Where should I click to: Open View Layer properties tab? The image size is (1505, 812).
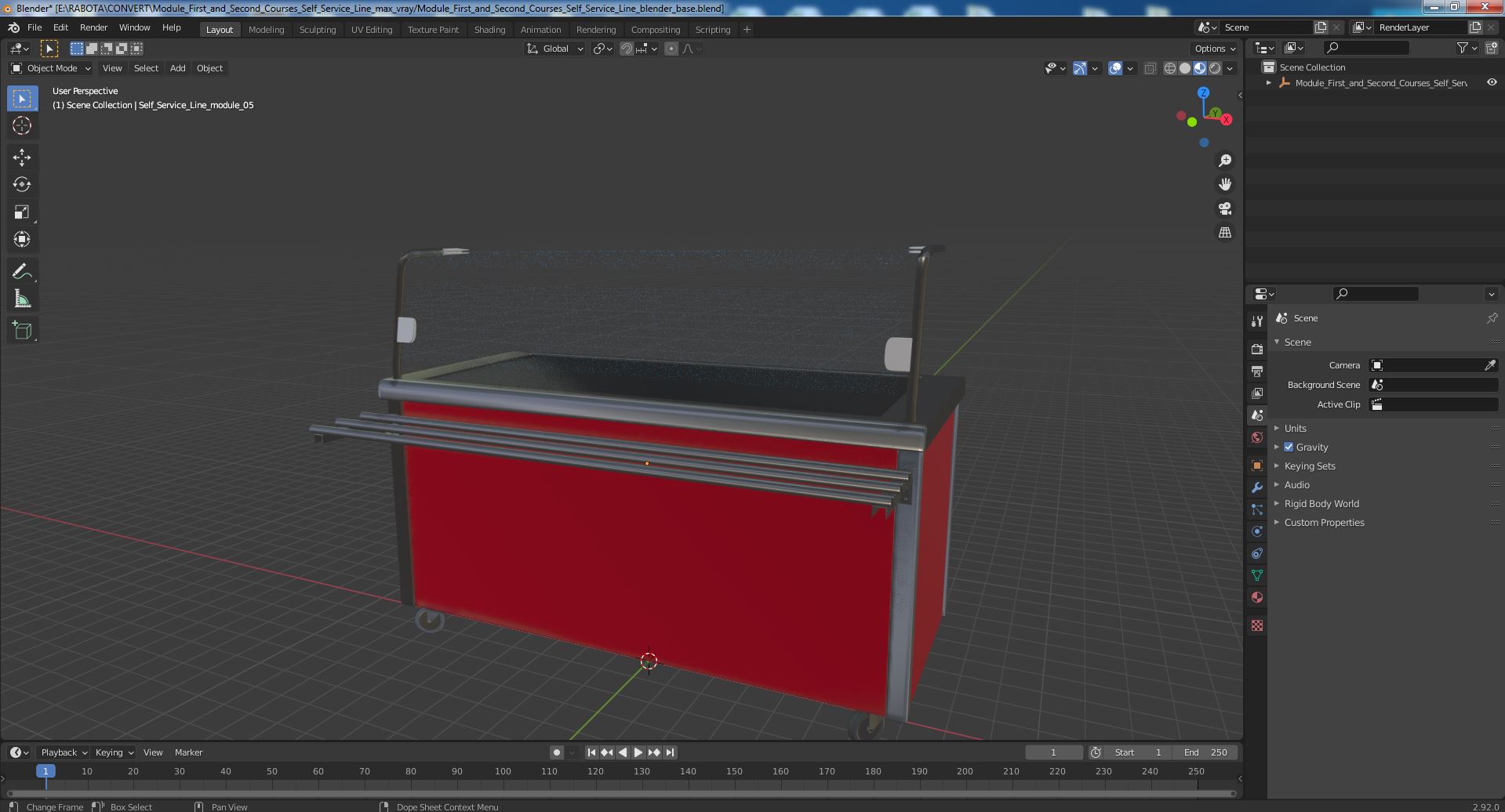pos(1257,393)
